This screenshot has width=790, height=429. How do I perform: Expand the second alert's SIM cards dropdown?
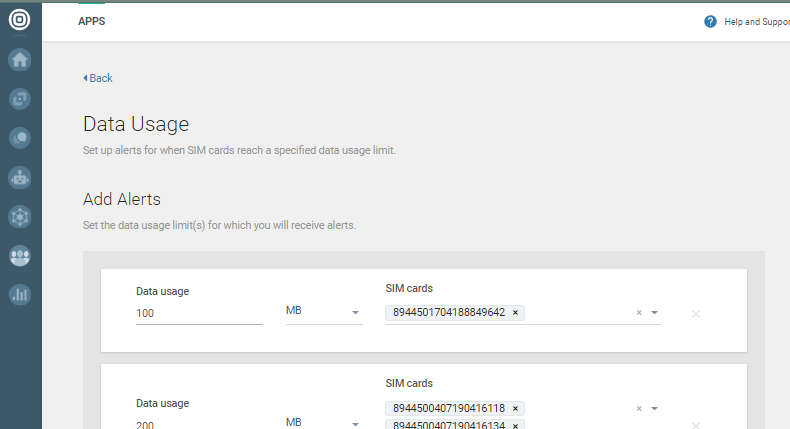pyautogui.click(x=654, y=409)
